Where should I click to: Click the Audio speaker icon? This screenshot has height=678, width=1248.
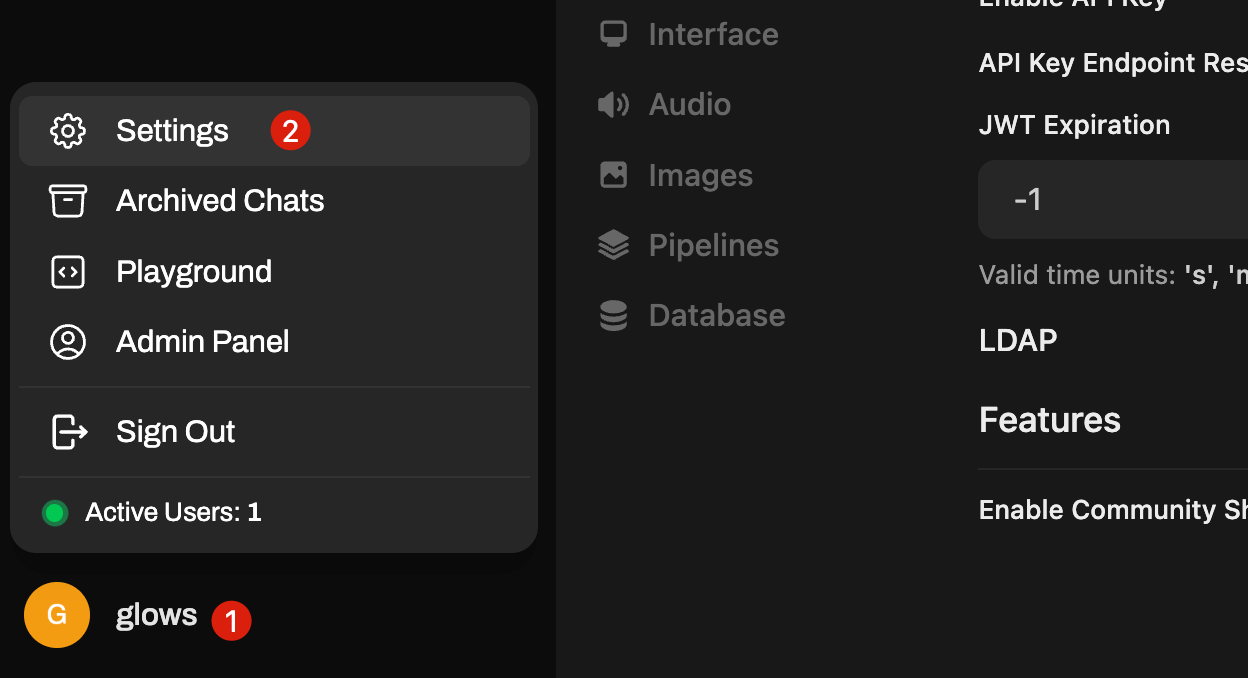(613, 104)
